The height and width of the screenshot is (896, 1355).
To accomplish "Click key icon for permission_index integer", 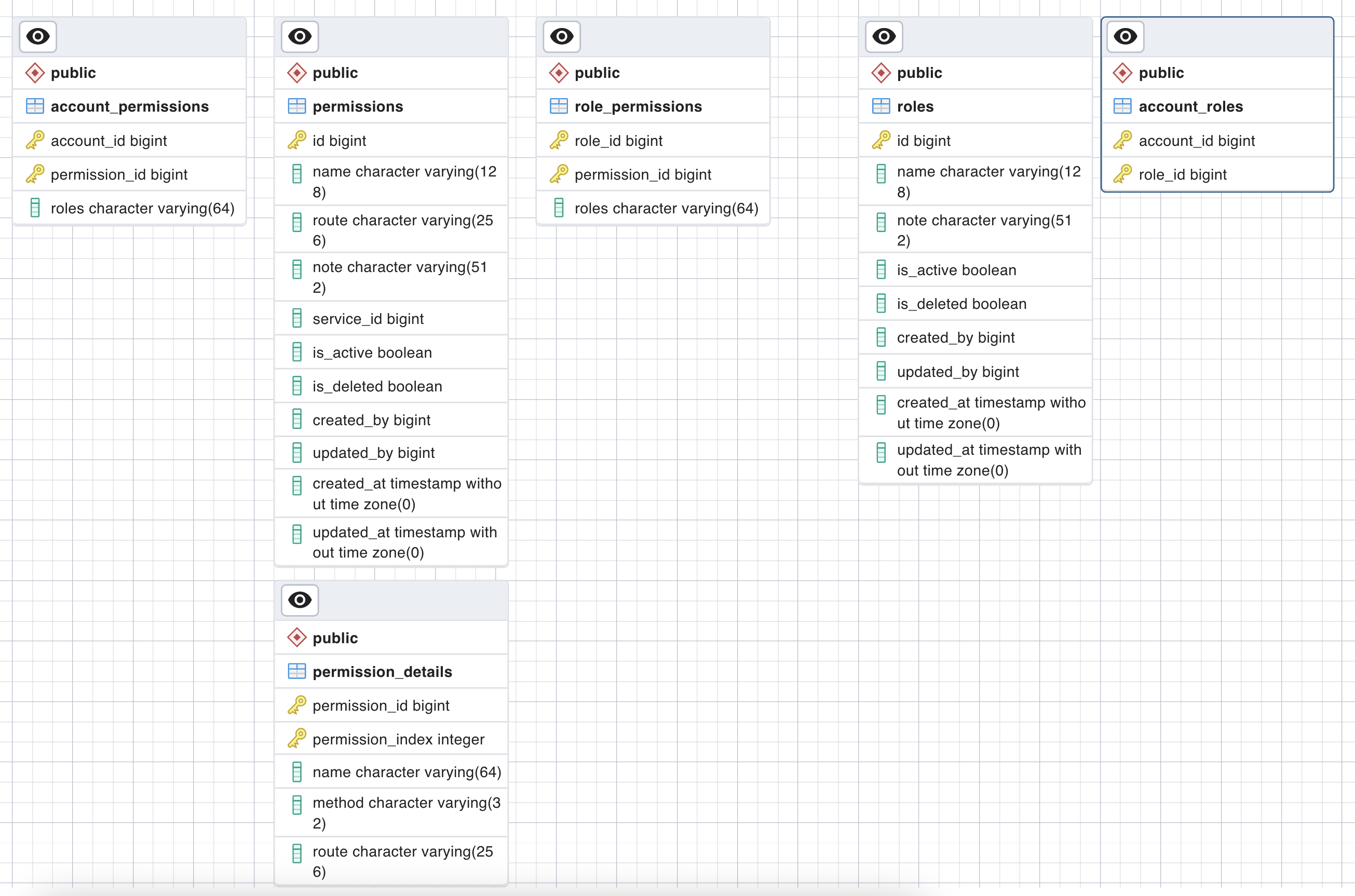I will click(x=296, y=739).
